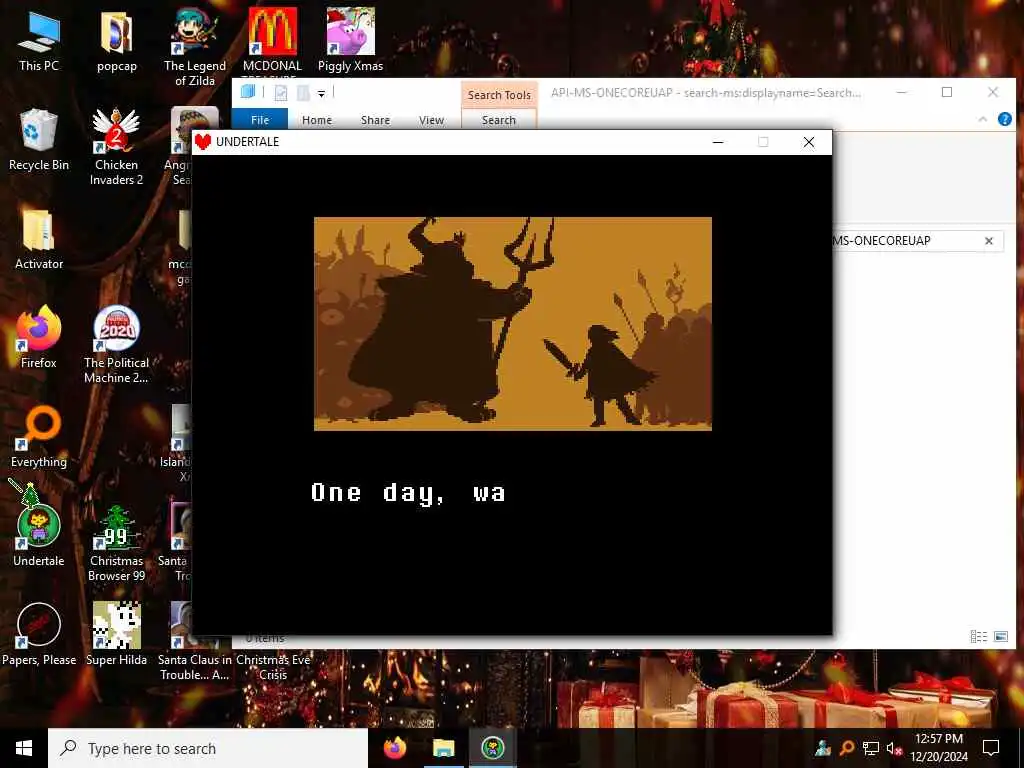The width and height of the screenshot is (1024, 768).
Task: Click the Undertale intro story image
Action: tap(513, 323)
